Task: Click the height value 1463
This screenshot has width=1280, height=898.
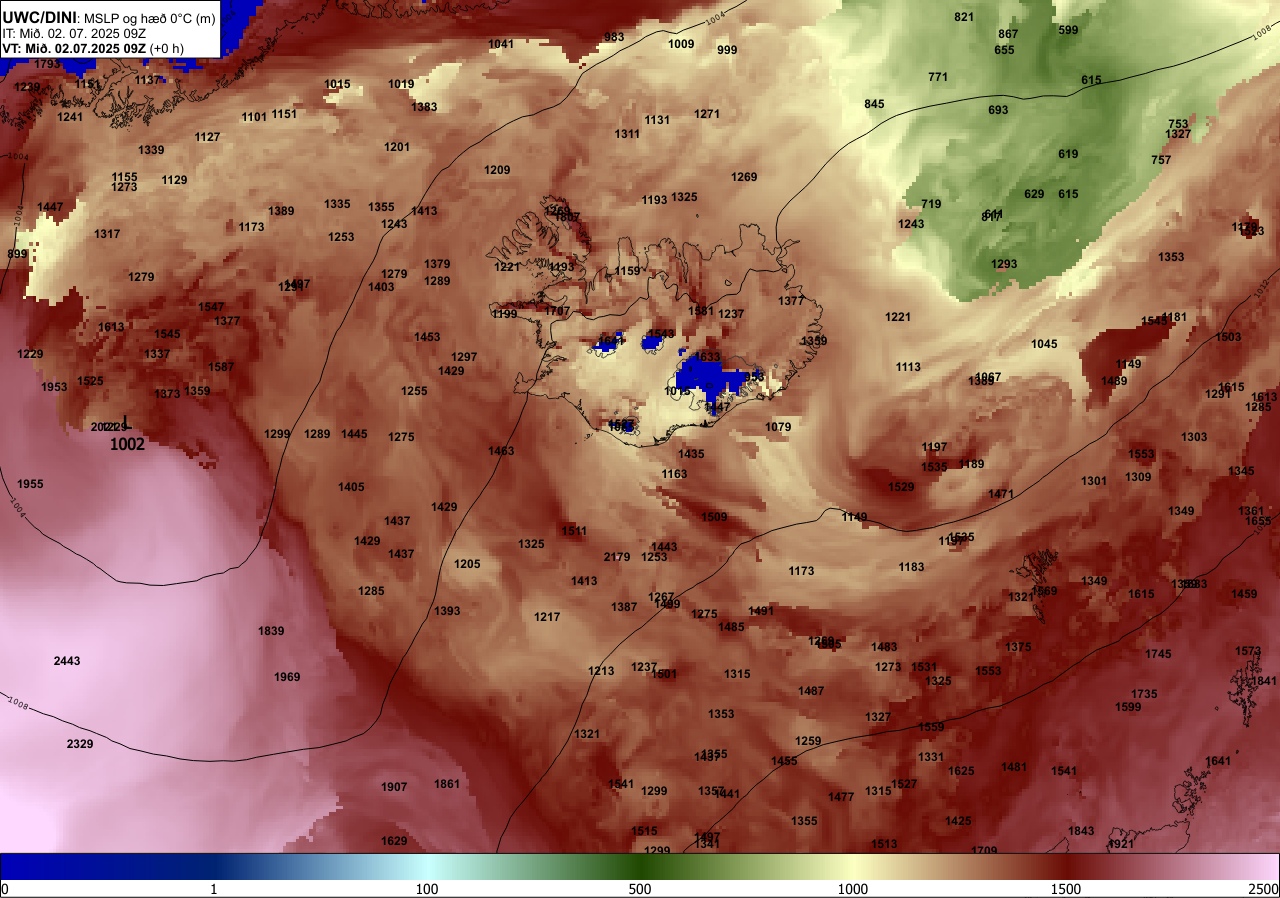Action: click(501, 451)
